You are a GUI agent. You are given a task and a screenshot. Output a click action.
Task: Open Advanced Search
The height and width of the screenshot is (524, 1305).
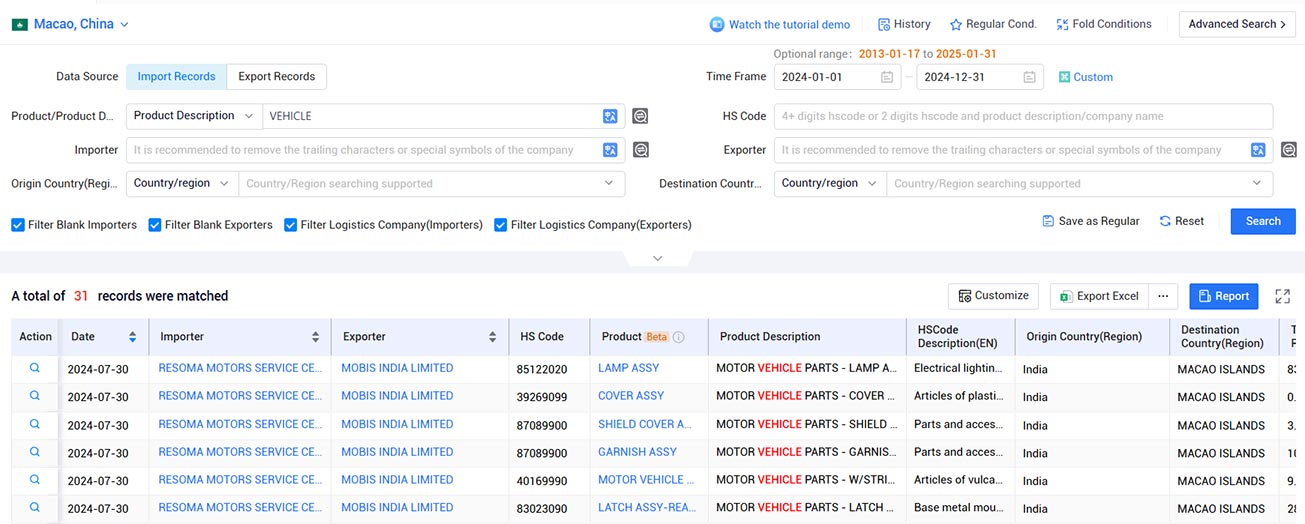click(x=1237, y=24)
